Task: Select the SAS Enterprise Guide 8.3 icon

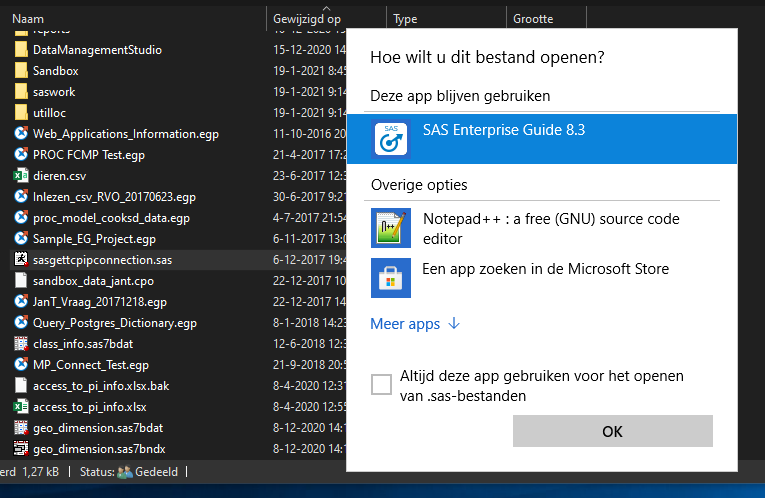Action: click(391, 138)
